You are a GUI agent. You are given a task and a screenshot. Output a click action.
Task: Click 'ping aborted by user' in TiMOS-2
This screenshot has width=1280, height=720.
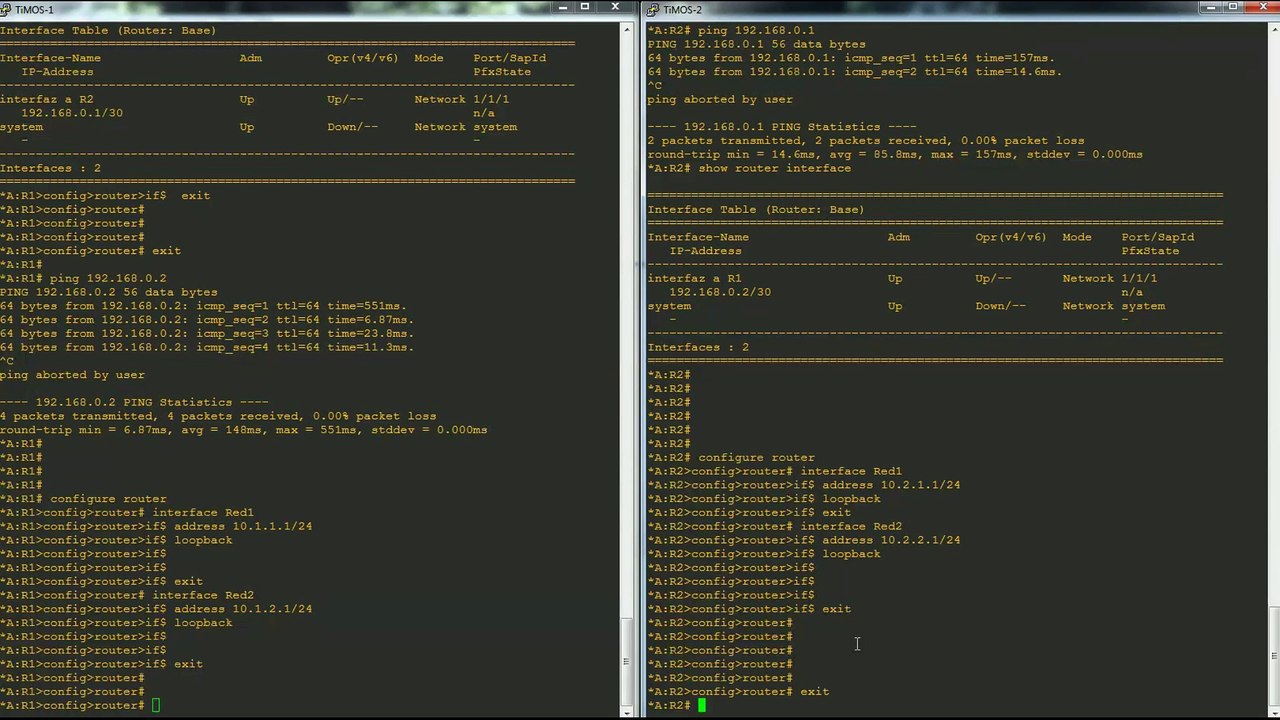click(720, 99)
